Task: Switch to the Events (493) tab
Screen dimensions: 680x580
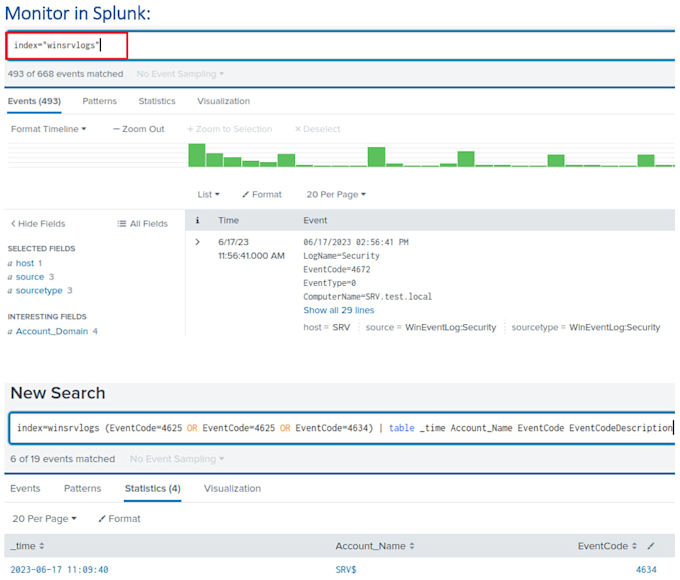Action: click(34, 101)
